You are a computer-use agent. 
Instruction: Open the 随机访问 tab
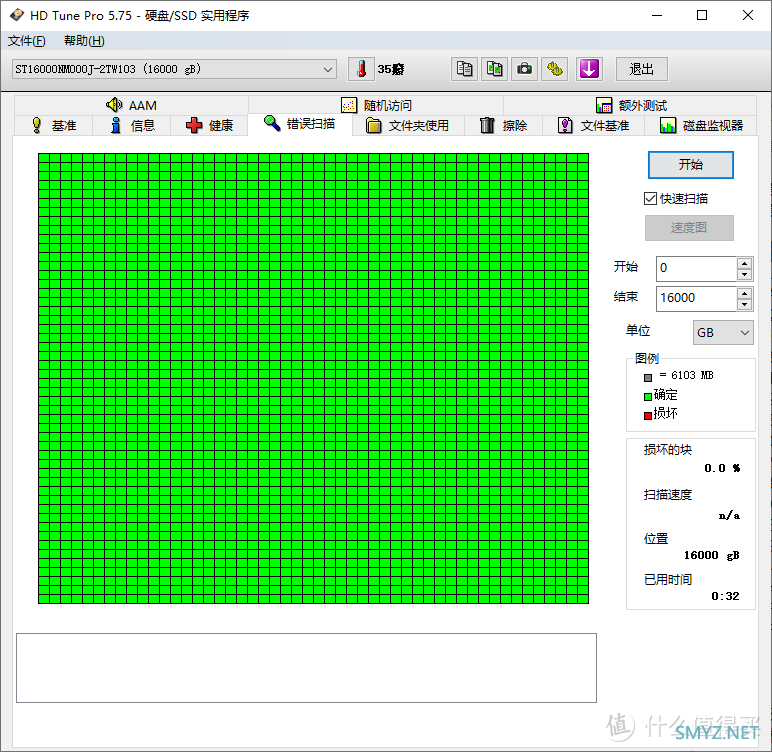point(376,105)
